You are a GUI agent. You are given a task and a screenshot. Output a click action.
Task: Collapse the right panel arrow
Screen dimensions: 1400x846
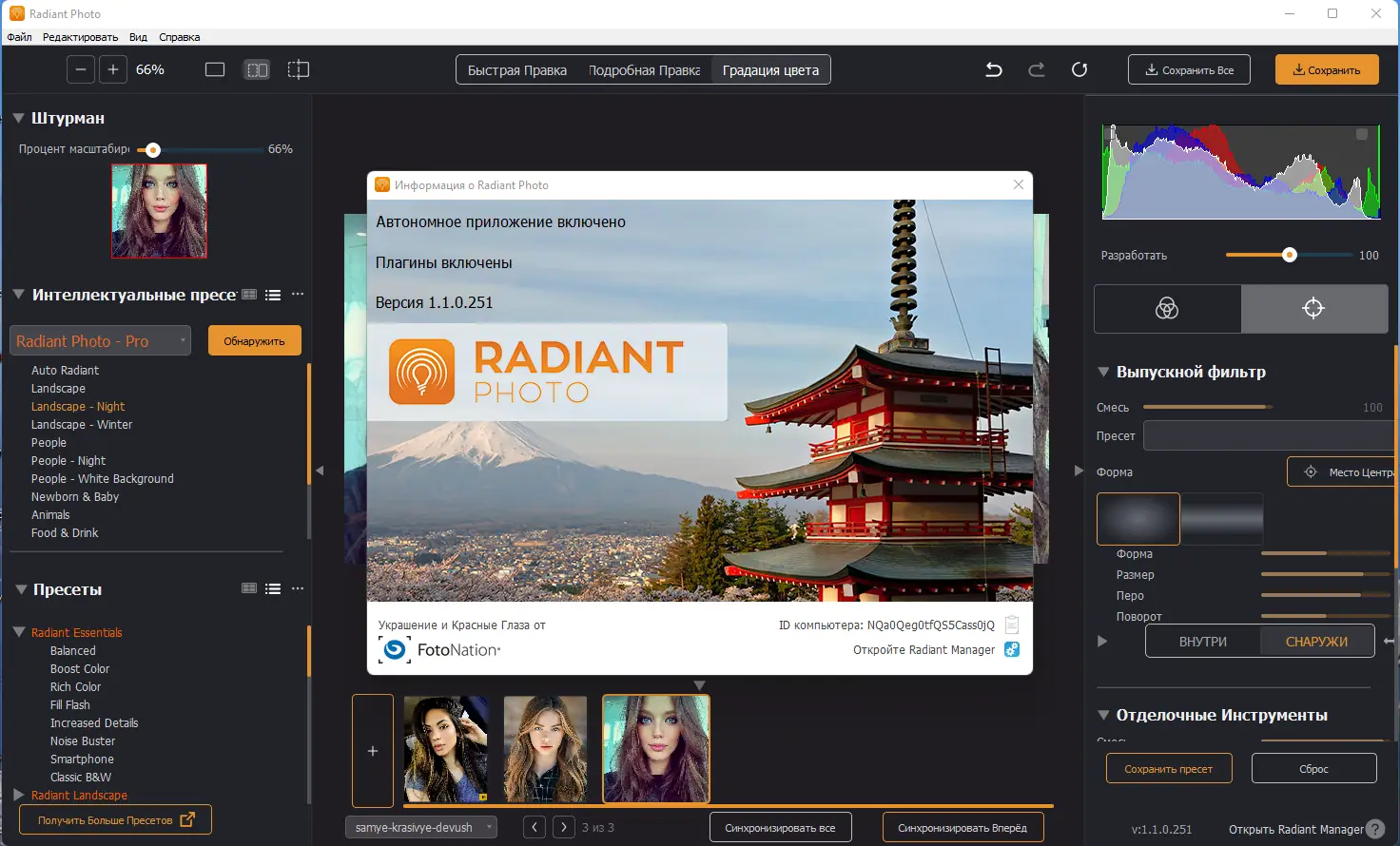1079,471
